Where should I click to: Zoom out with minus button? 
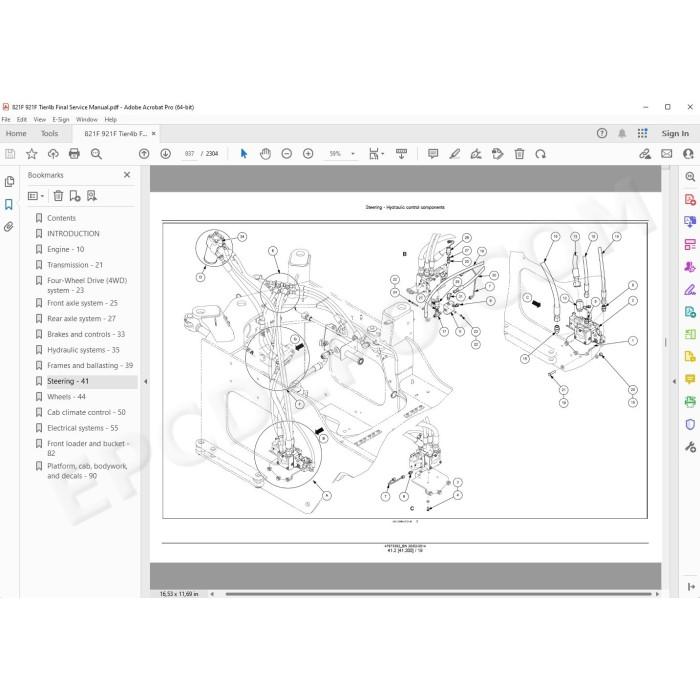click(x=287, y=154)
